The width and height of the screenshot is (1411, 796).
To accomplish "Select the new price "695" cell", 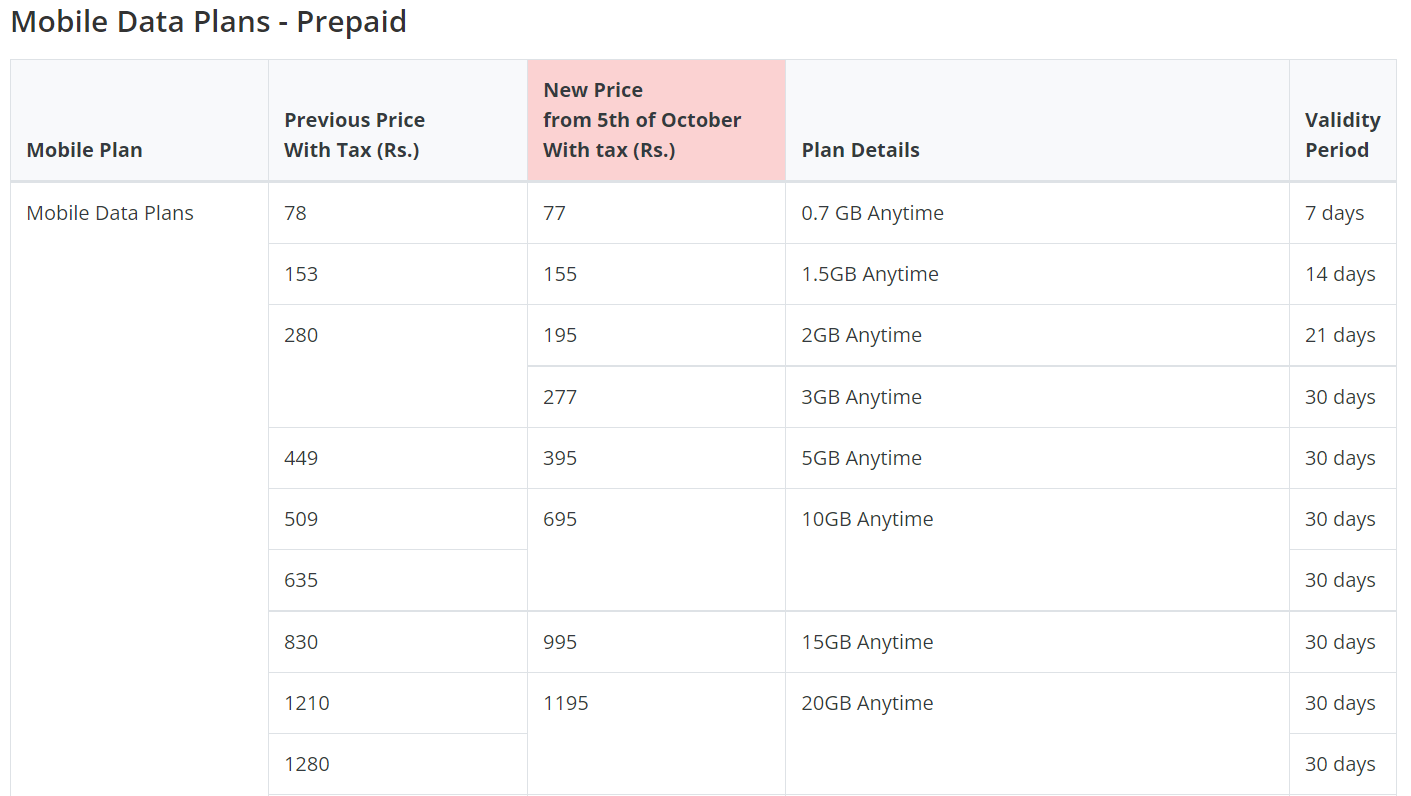I will coord(560,519).
